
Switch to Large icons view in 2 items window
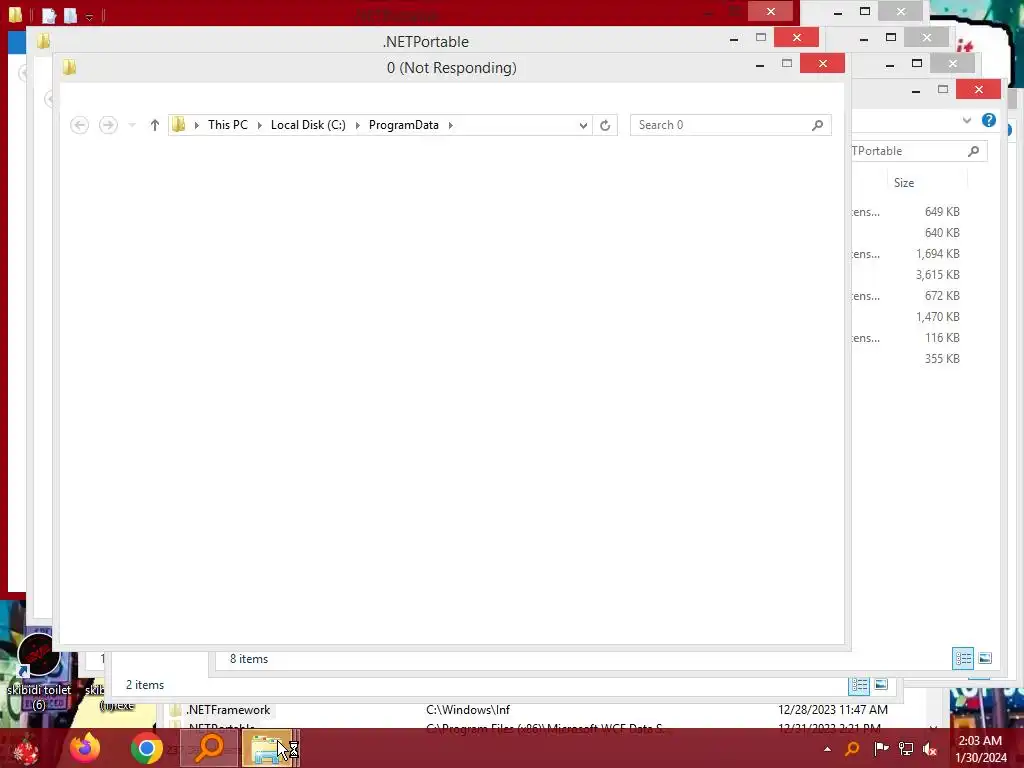point(881,684)
